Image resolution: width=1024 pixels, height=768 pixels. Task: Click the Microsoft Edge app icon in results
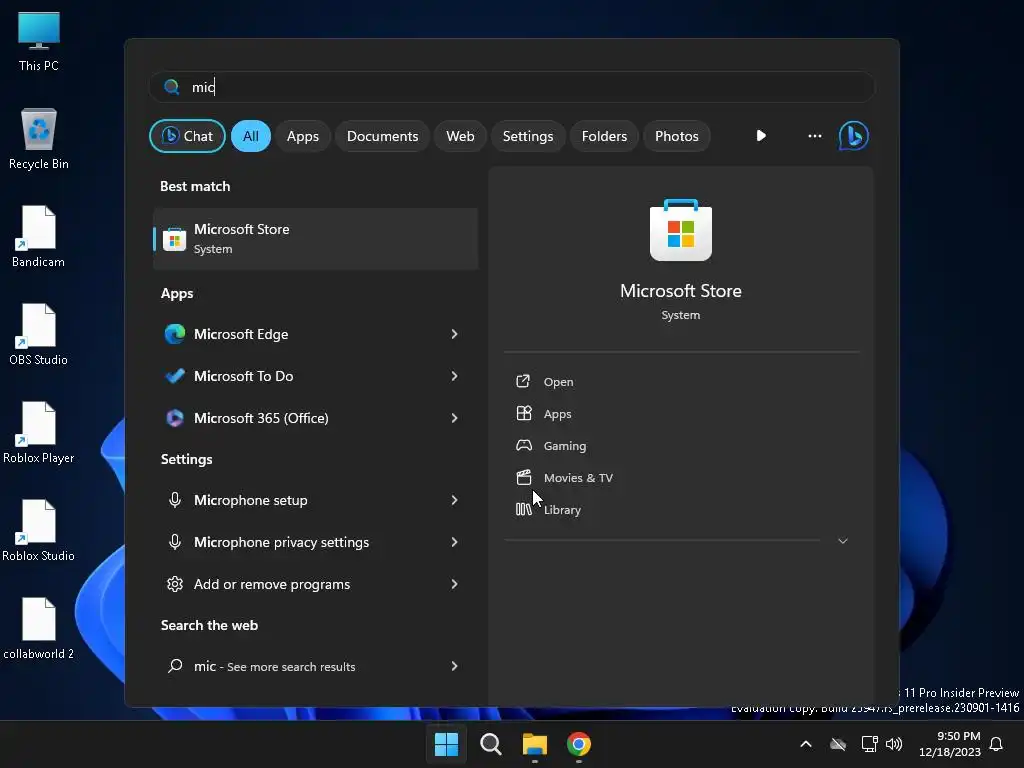[174, 334]
